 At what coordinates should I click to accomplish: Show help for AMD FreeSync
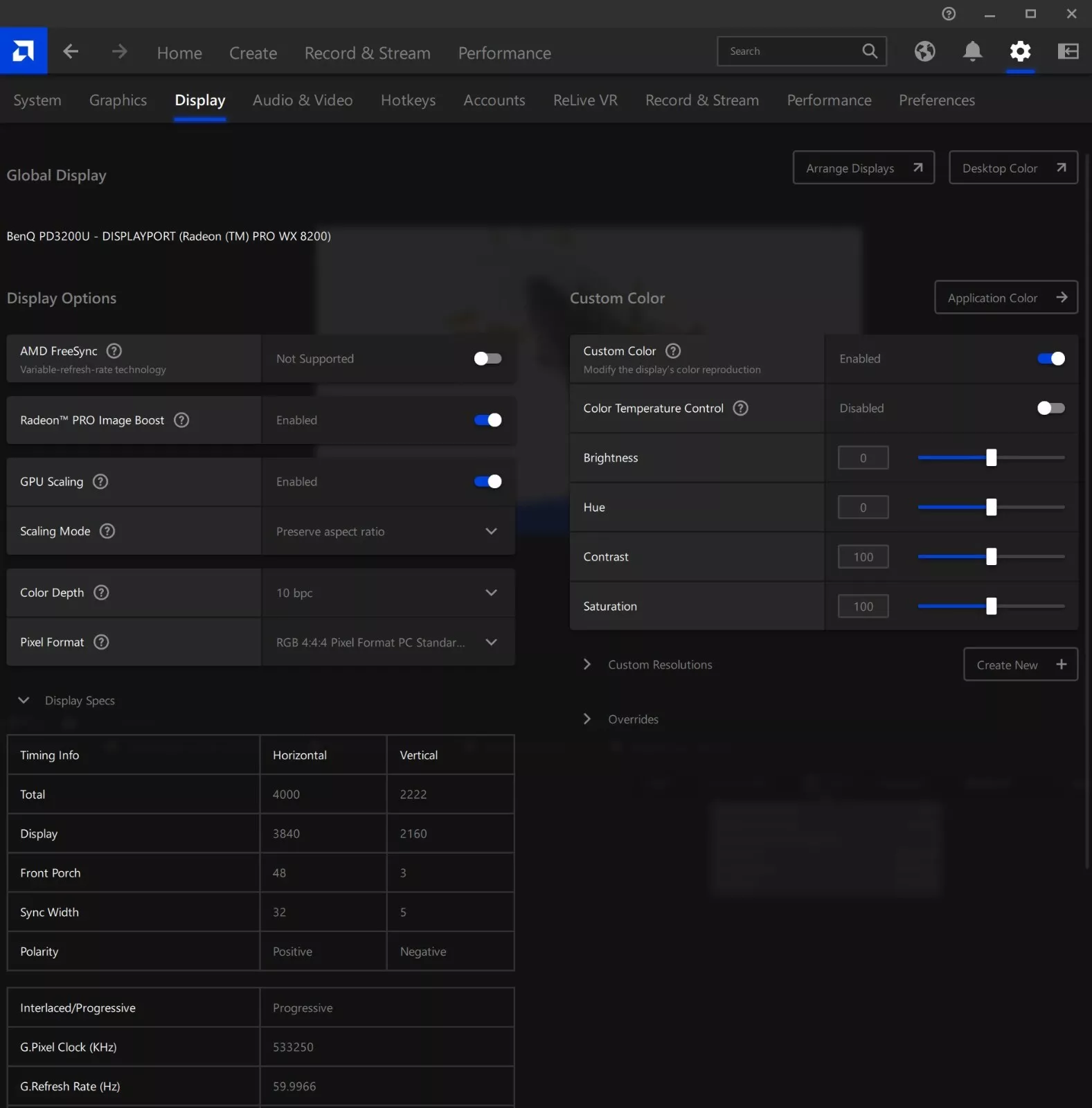[114, 351]
